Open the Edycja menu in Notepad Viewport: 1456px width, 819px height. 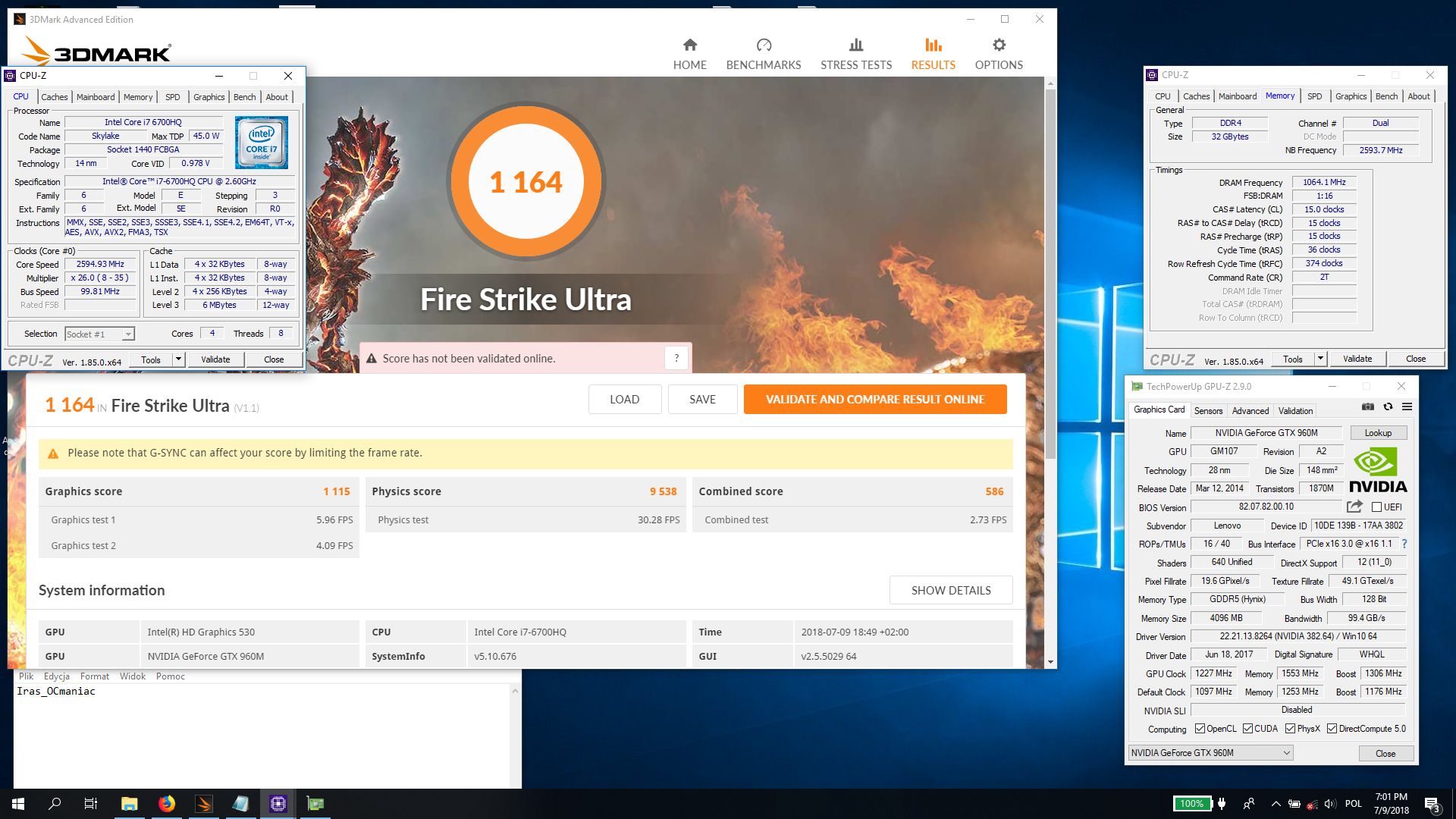(57, 676)
